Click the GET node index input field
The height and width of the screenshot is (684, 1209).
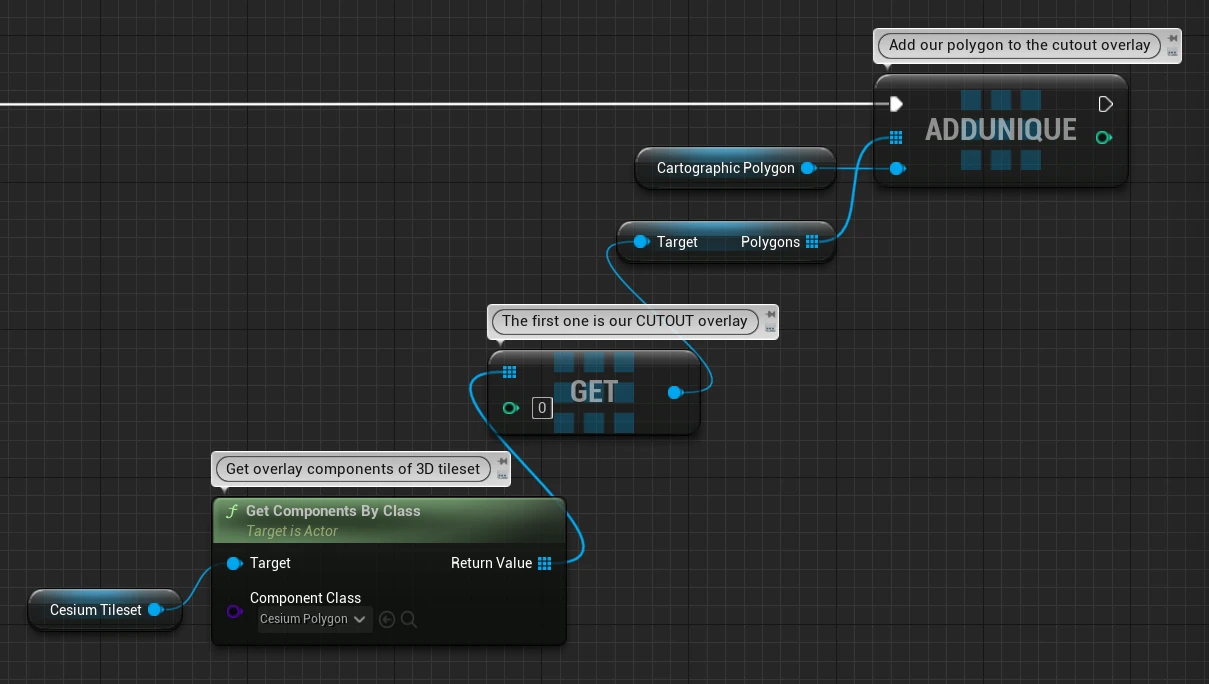pyautogui.click(x=541, y=407)
